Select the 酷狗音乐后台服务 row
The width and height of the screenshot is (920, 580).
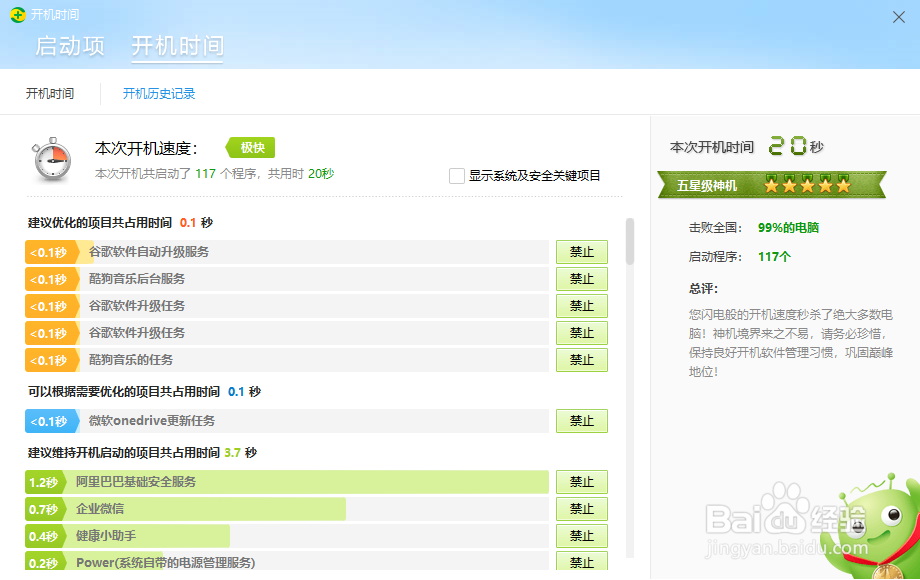[x=287, y=279]
